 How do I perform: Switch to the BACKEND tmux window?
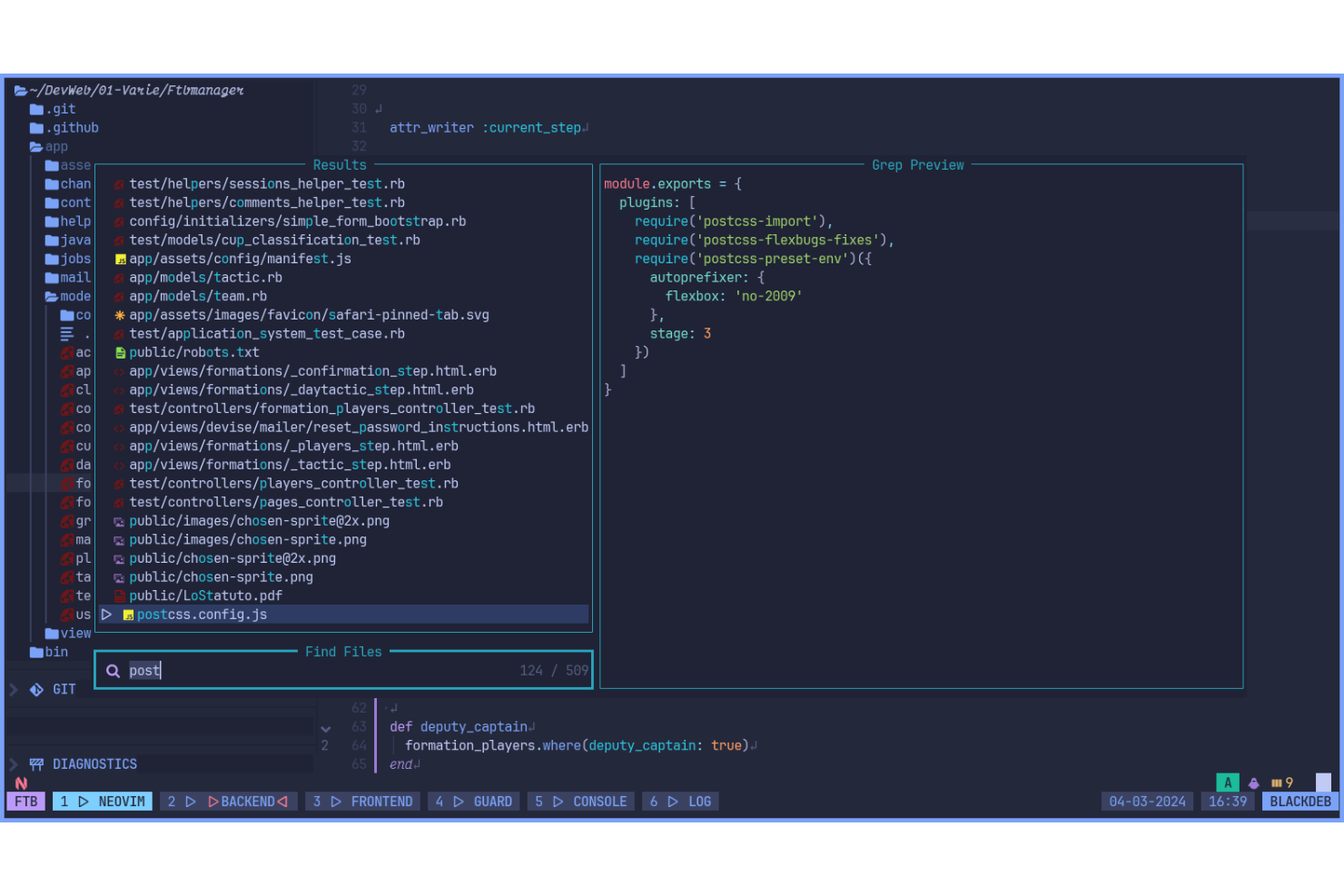(229, 801)
